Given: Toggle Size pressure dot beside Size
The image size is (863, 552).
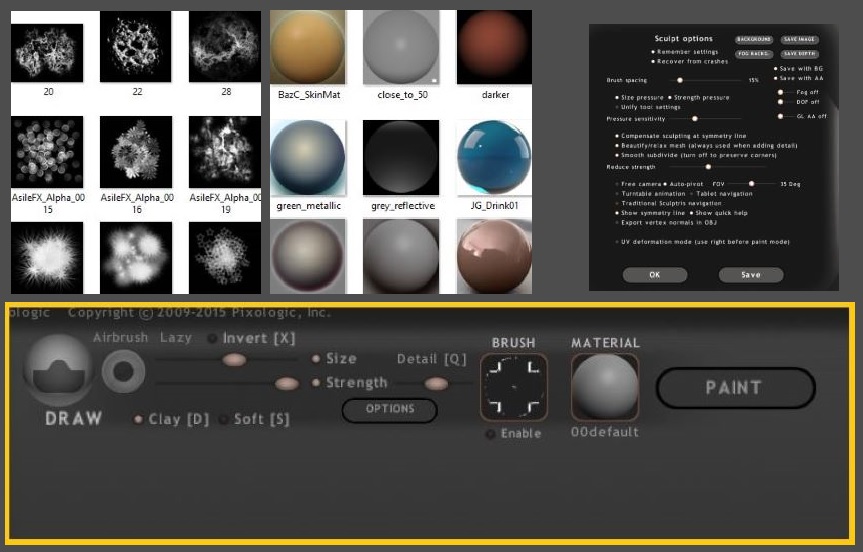Looking at the screenshot, I should point(316,359).
